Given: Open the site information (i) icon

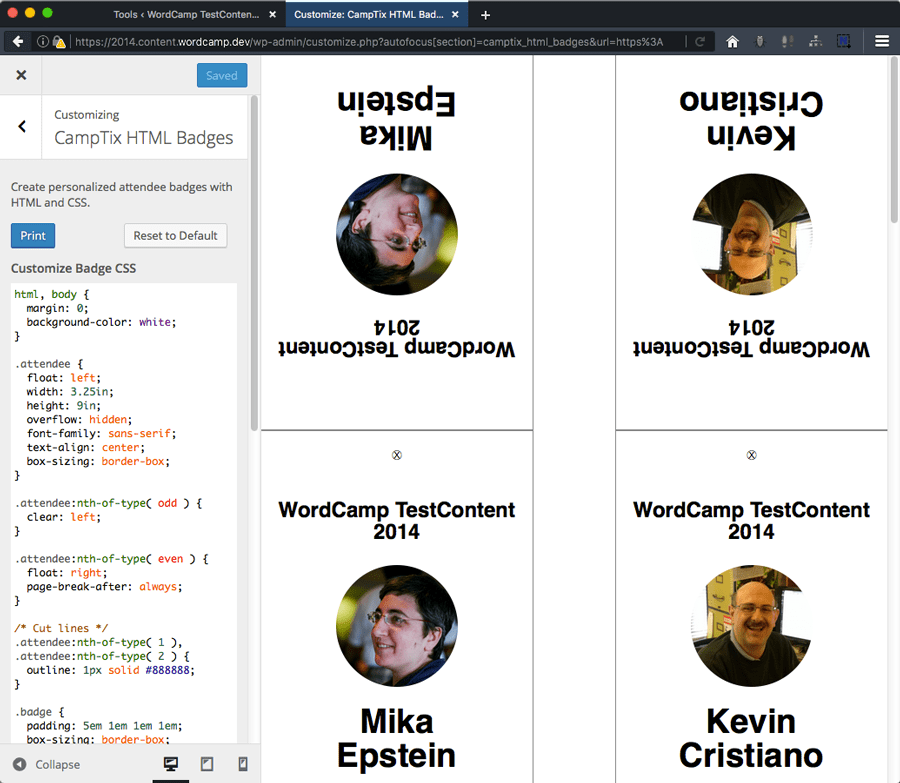Looking at the screenshot, I should (42, 41).
